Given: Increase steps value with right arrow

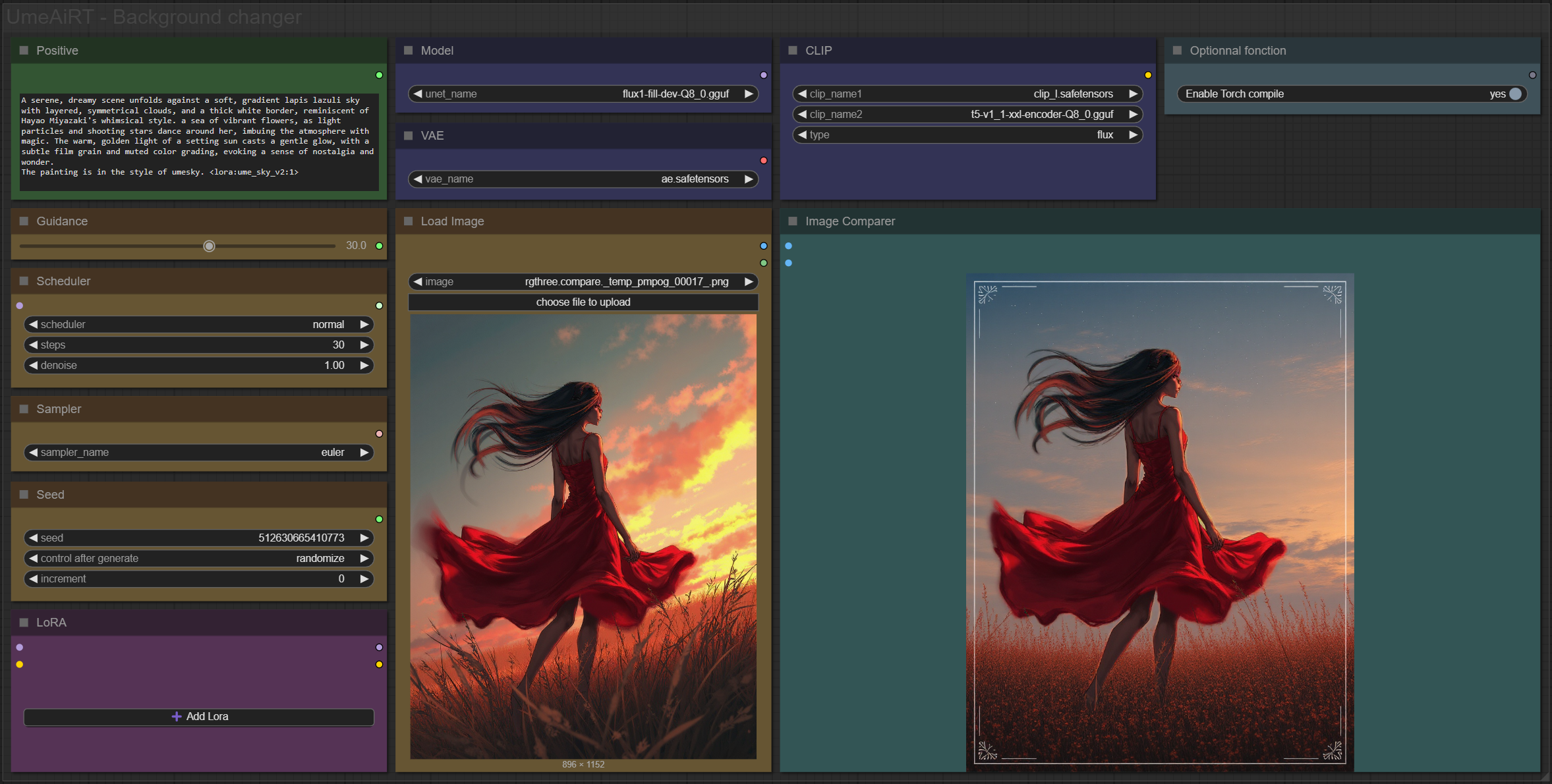Looking at the screenshot, I should pos(364,345).
